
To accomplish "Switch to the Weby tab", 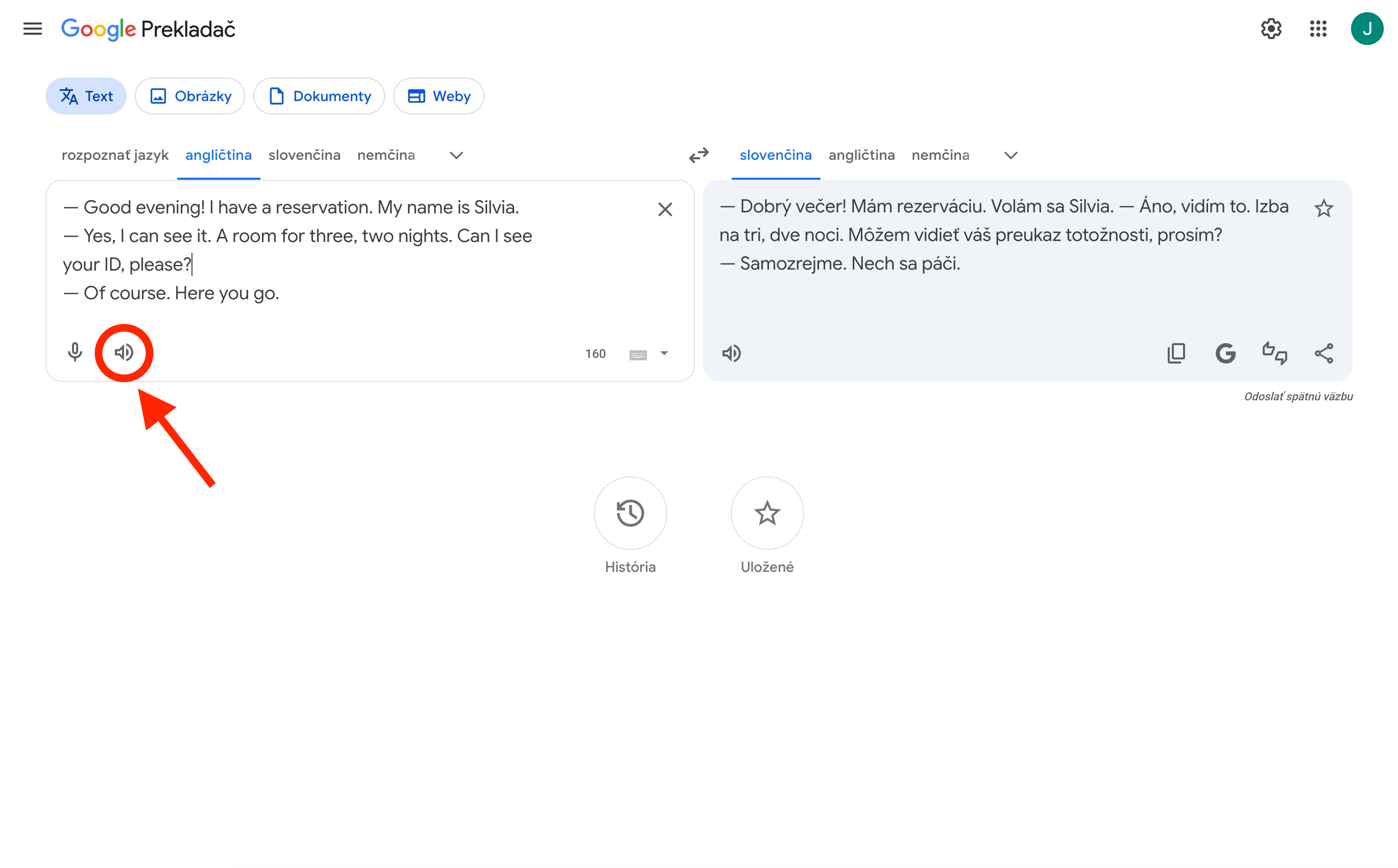I will click(439, 96).
